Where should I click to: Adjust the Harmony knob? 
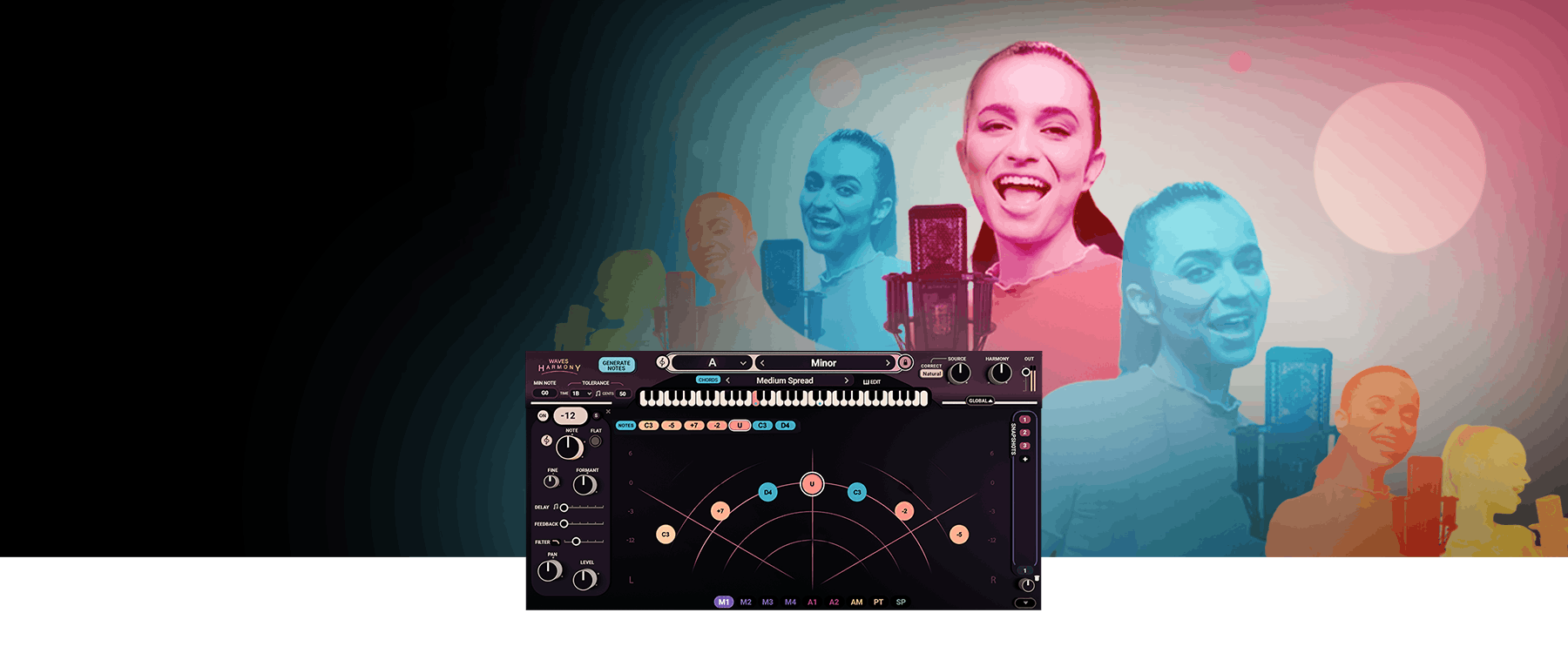coord(1001,373)
